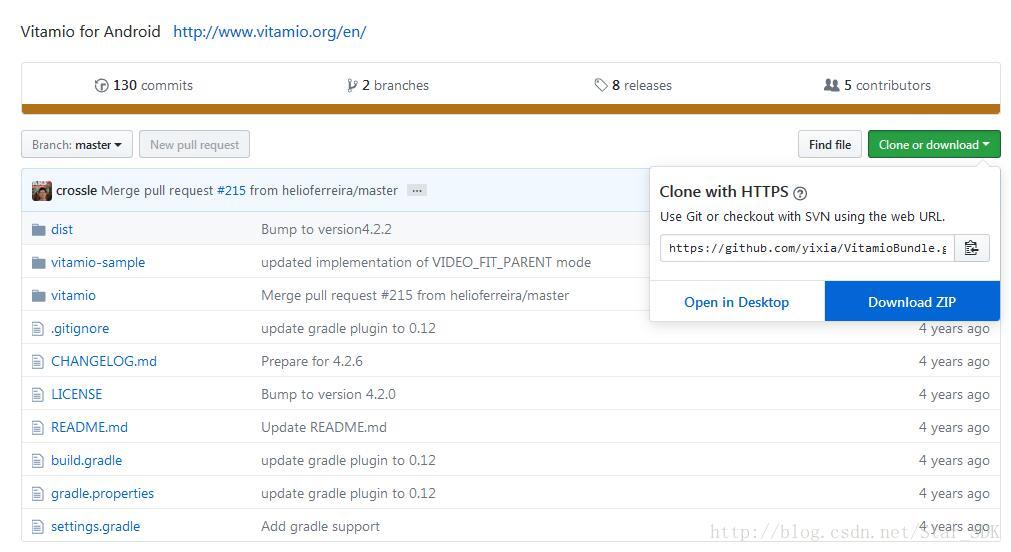The image size is (1011, 552).
Task: Open the dist folder
Action: point(62,229)
